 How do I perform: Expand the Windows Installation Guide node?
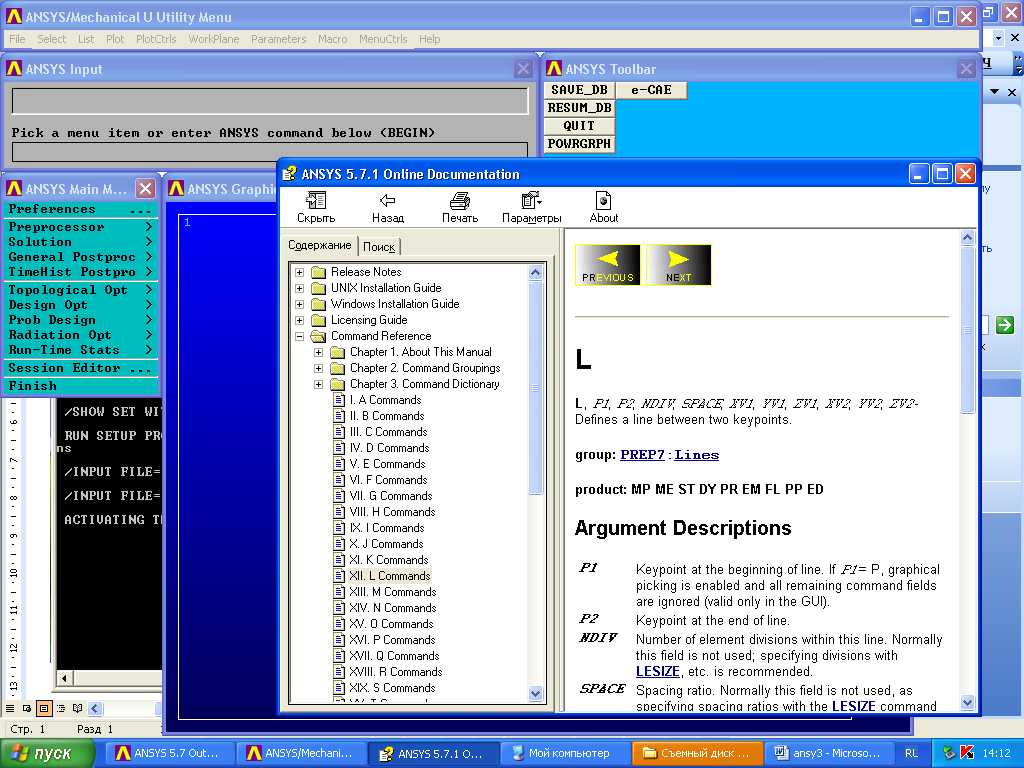point(299,304)
